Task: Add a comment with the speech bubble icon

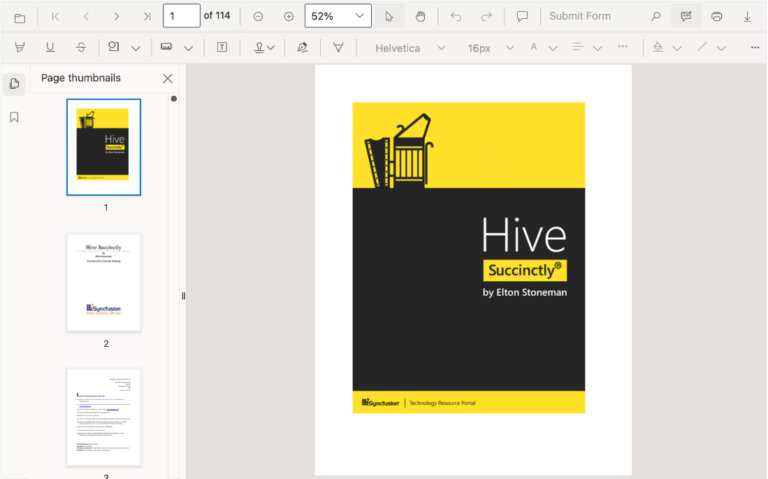Action: coord(522,17)
